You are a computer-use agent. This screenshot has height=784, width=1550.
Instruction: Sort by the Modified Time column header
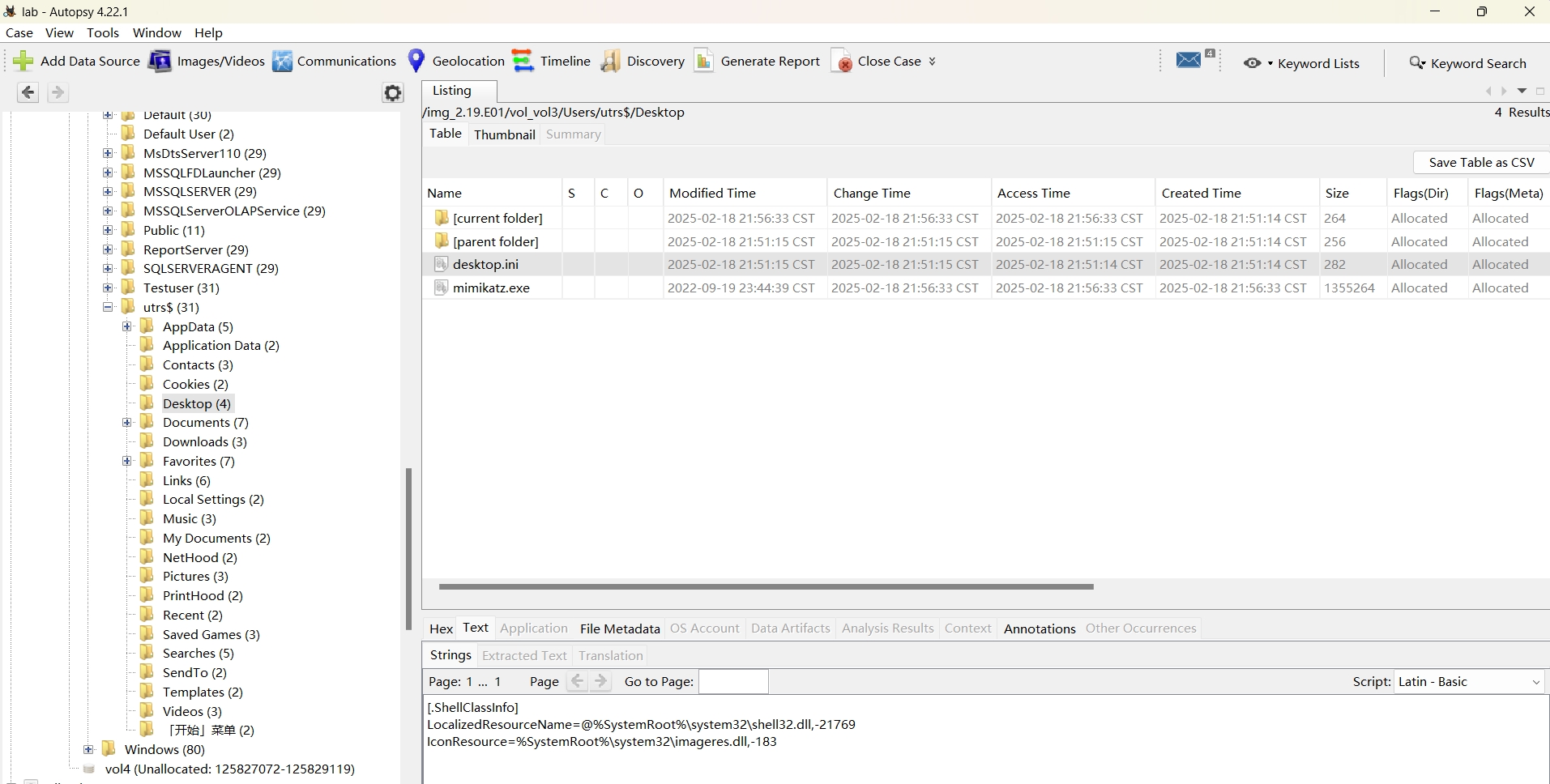click(744, 193)
